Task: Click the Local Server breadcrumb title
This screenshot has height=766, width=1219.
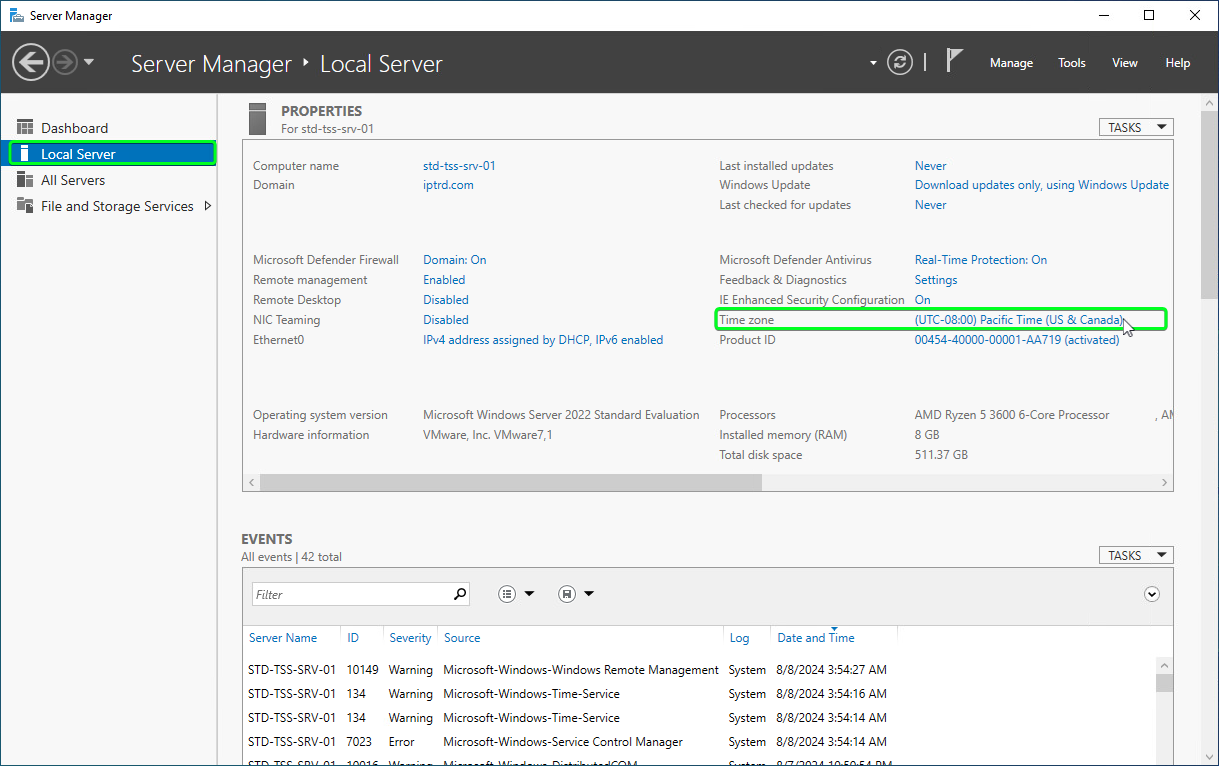Action: [381, 64]
